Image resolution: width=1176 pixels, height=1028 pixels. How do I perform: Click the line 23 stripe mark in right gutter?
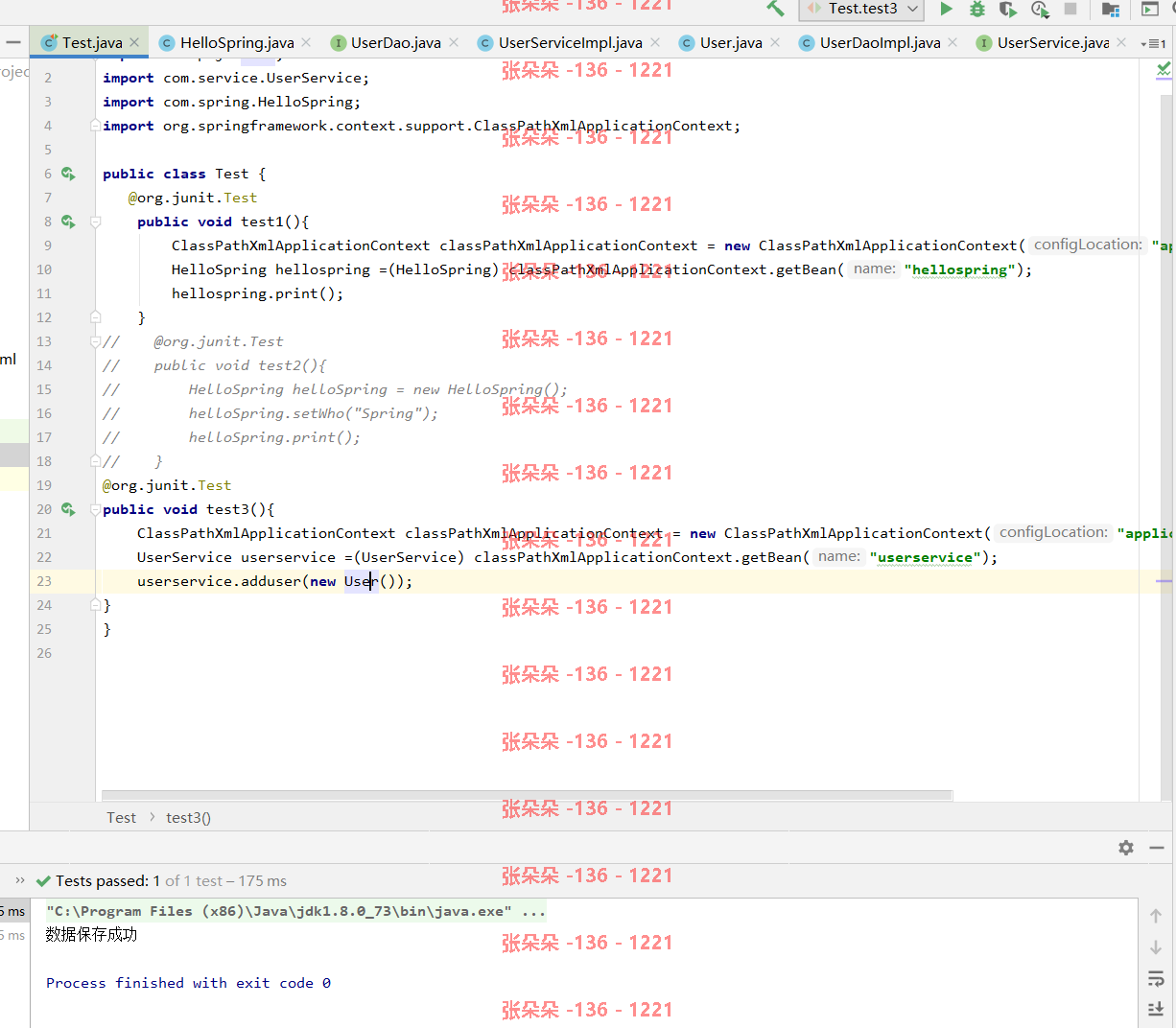click(x=1164, y=581)
